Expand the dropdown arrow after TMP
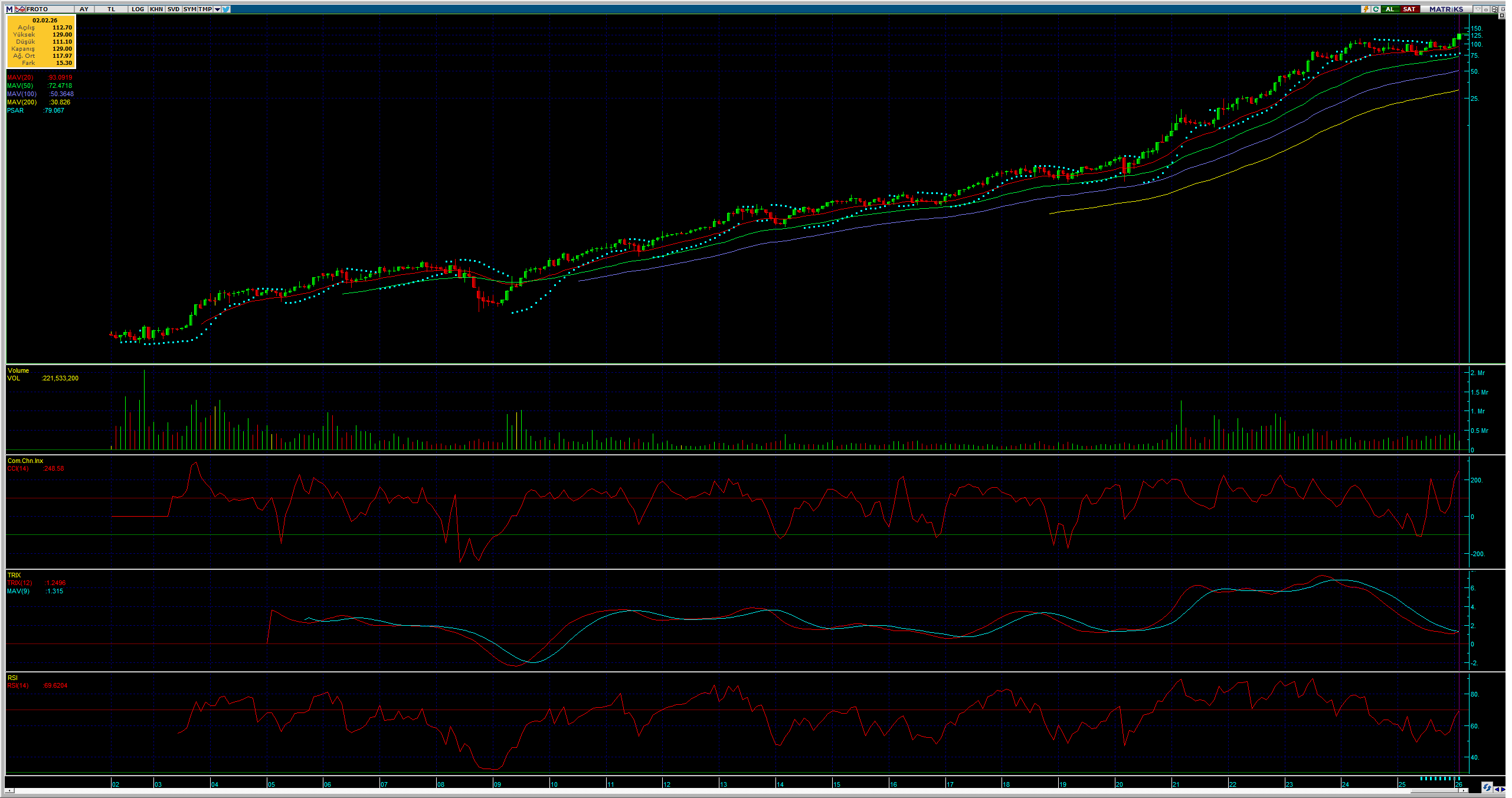This screenshot has width=1512, height=798. pos(217,9)
